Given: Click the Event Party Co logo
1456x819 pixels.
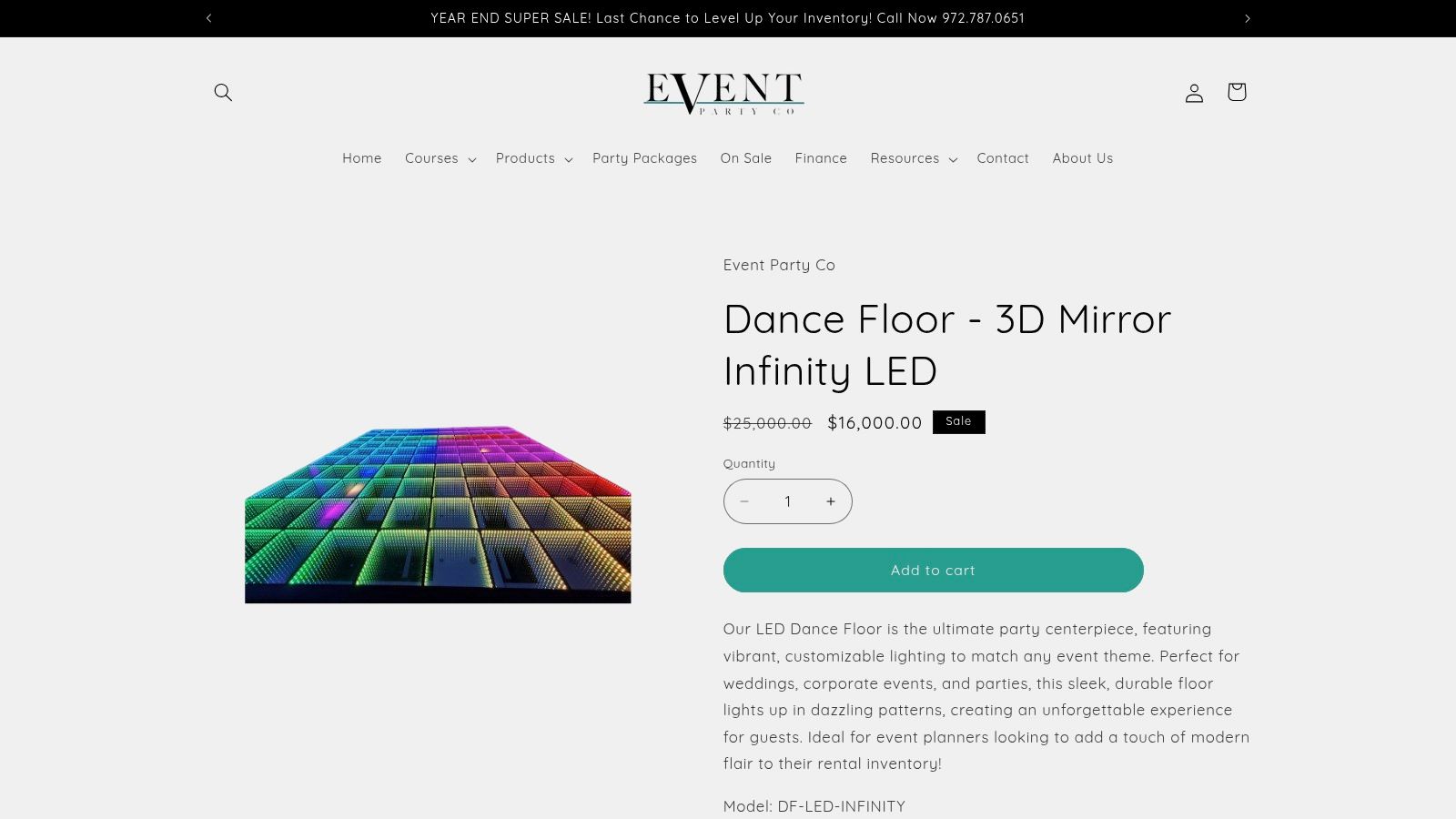Looking at the screenshot, I should click(723, 92).
